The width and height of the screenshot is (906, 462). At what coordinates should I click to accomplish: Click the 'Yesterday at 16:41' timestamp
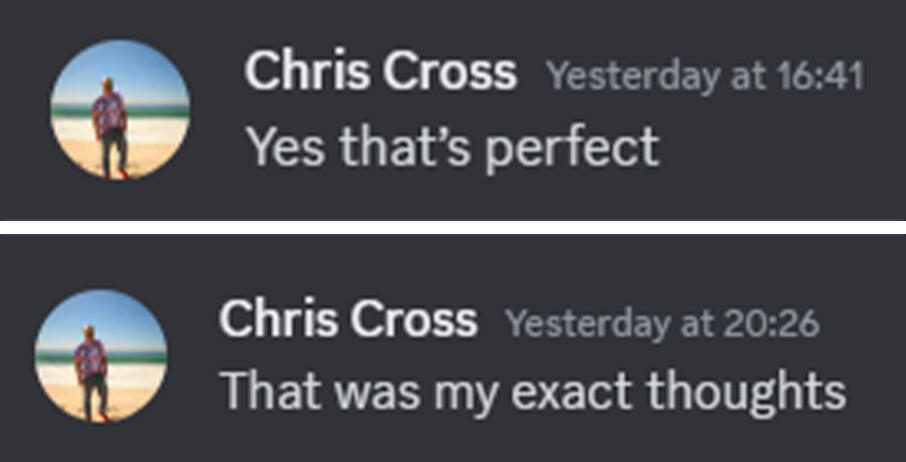[x=705, y=76]
